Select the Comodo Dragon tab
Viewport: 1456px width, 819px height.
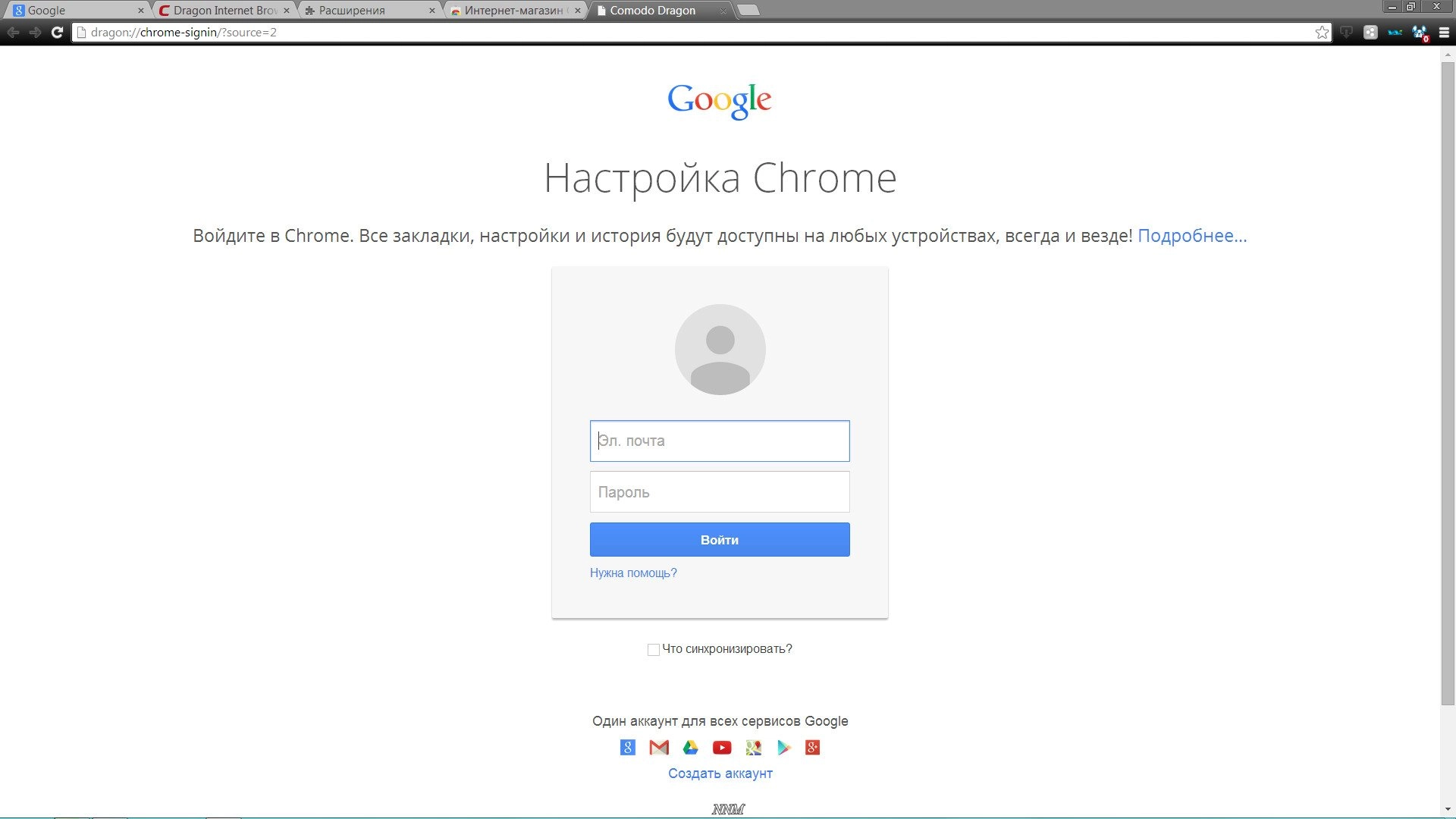(x=661, y=11)
